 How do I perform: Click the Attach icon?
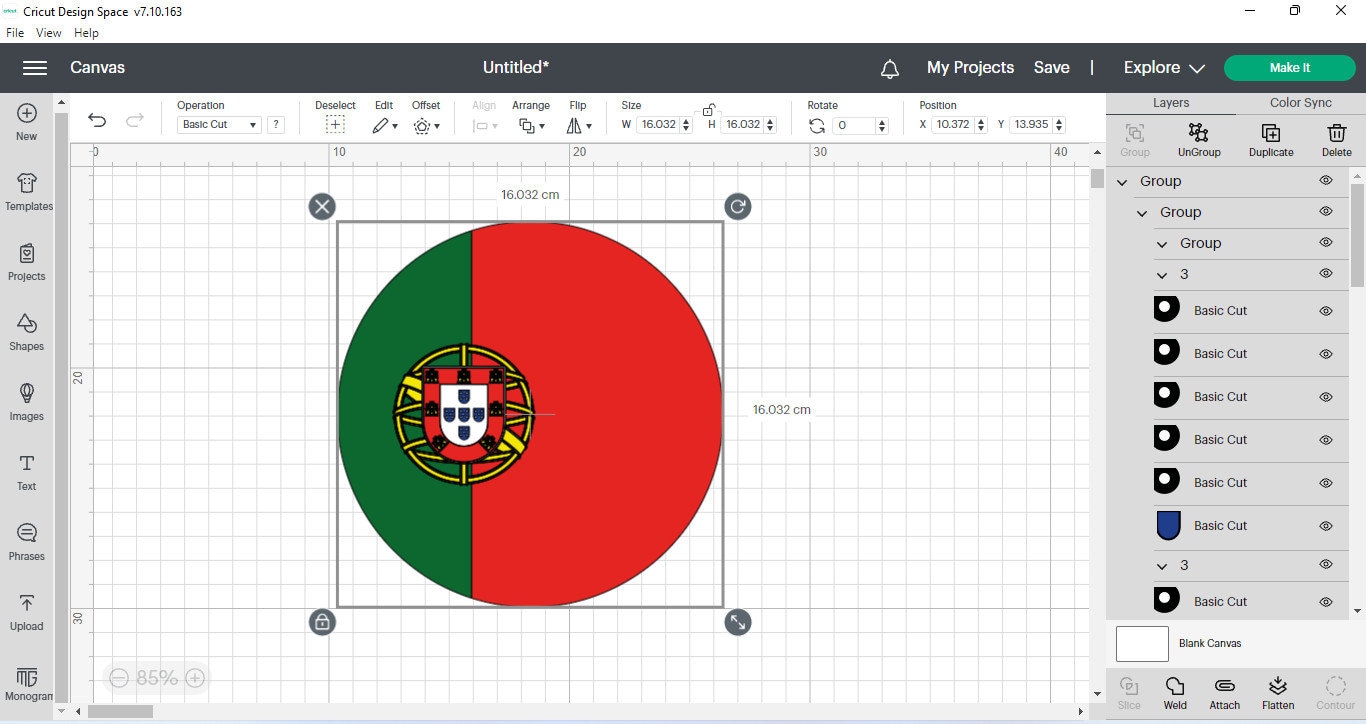1224,692
